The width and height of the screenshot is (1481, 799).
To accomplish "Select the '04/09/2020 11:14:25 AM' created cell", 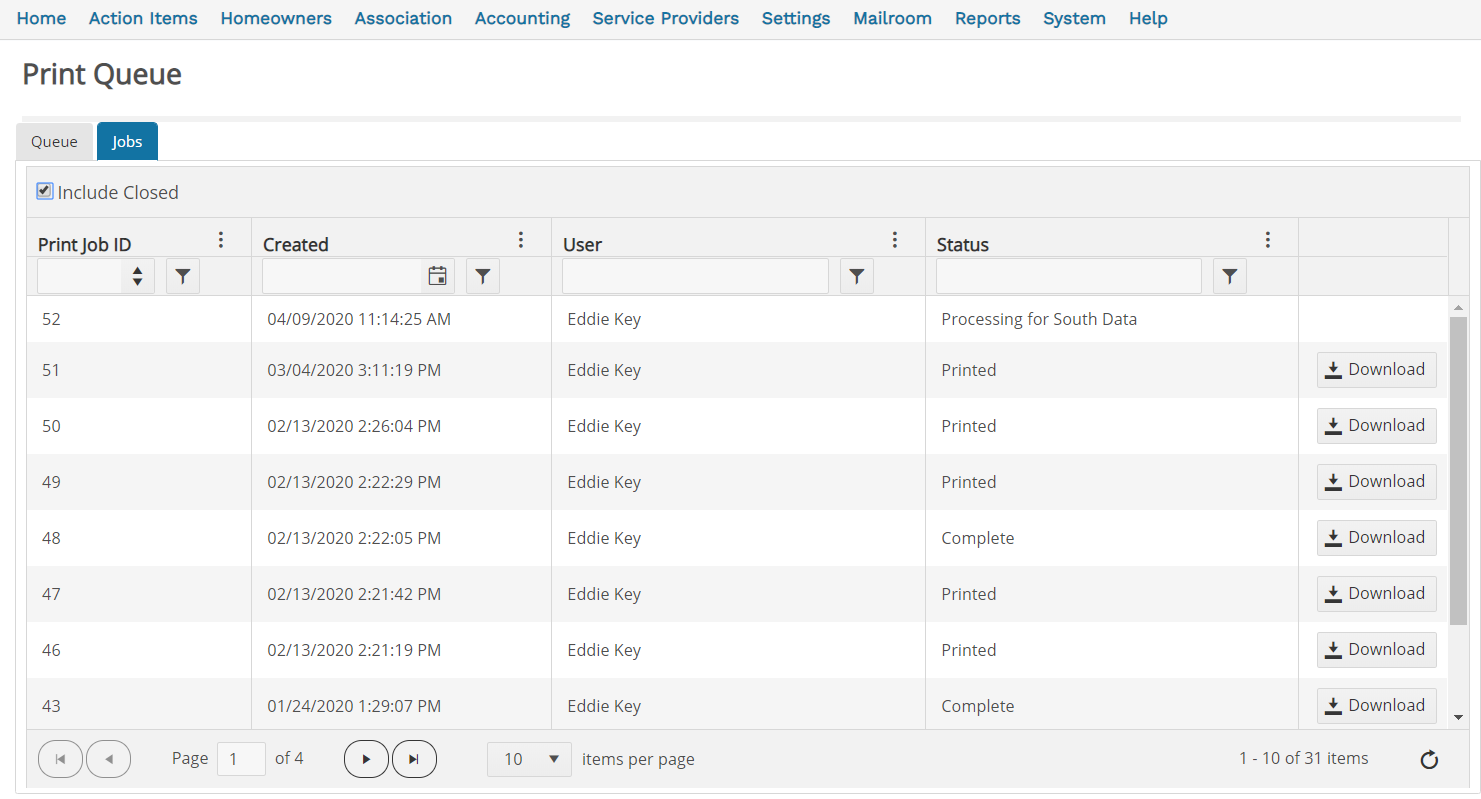I will tap(401, 320).
